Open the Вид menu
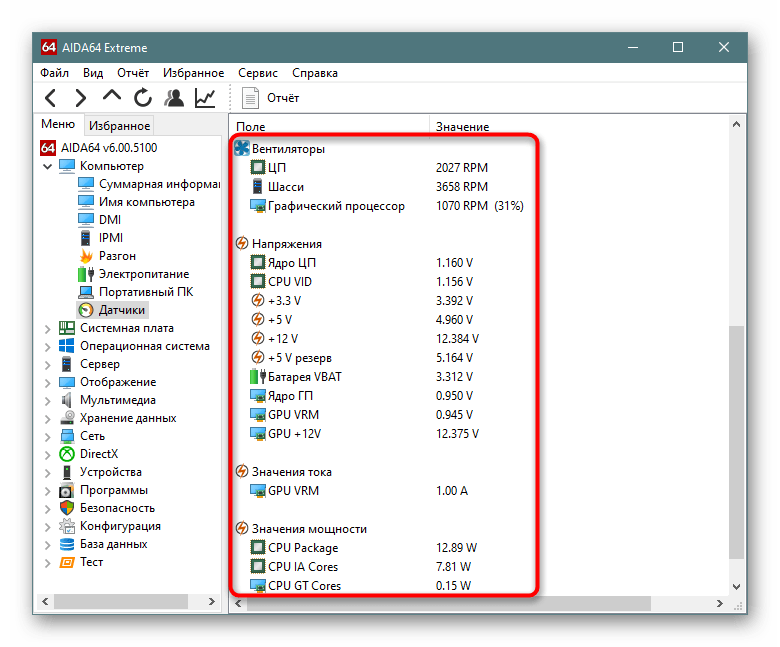 point(93,73)
